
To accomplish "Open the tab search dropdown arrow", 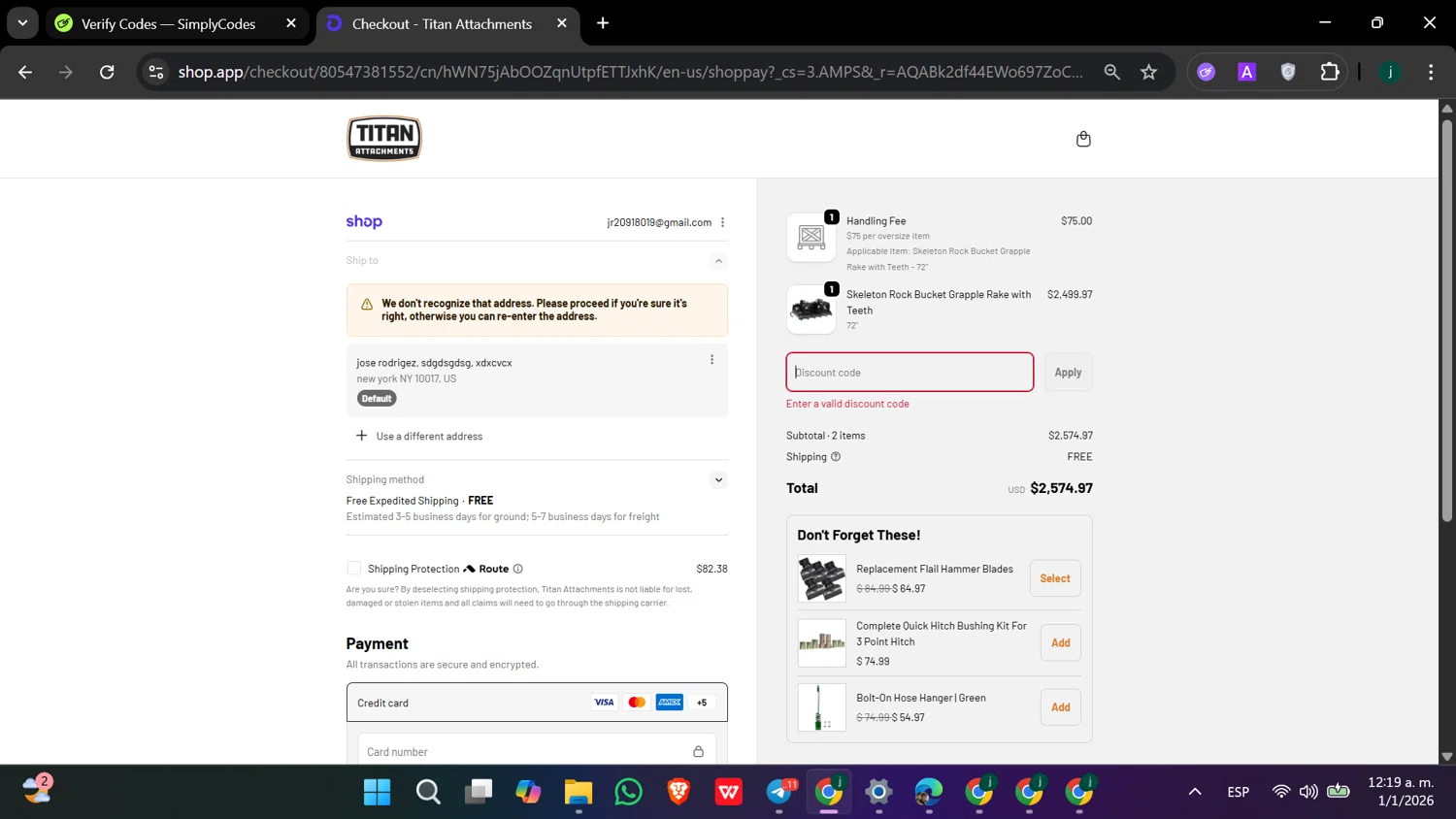I will click(22, 23).
